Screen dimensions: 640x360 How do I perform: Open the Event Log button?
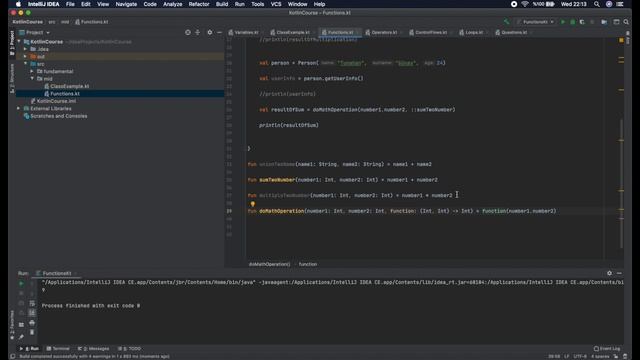[607, 349]
